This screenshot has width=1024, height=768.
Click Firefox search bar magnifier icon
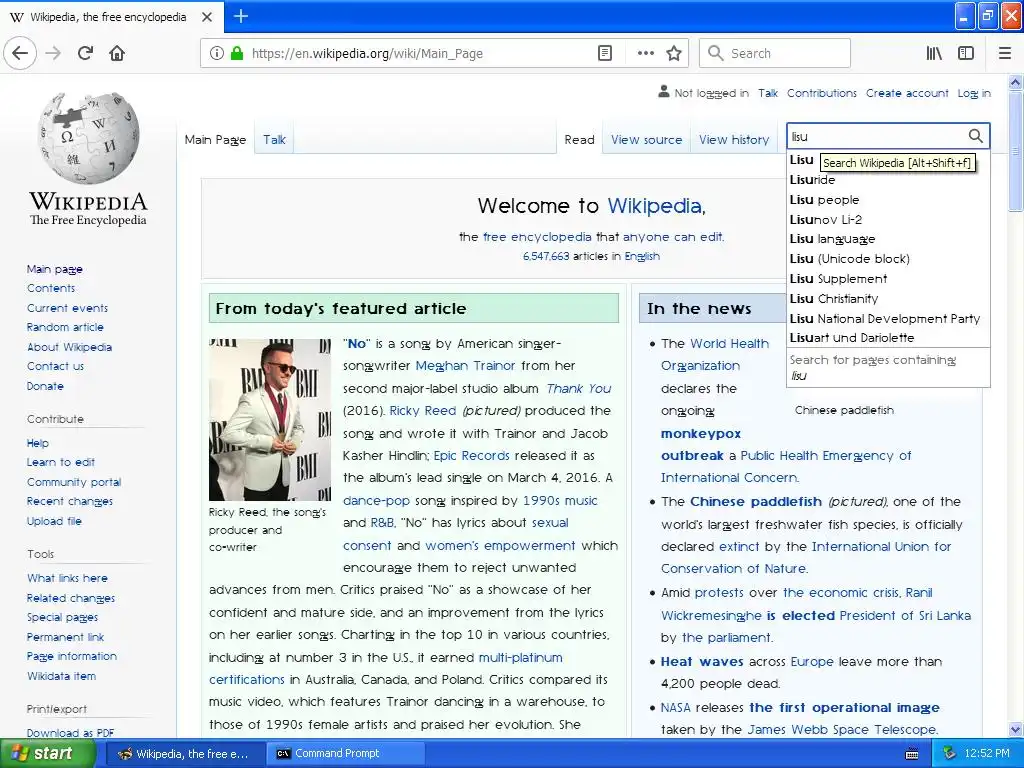tap(716, 54)
